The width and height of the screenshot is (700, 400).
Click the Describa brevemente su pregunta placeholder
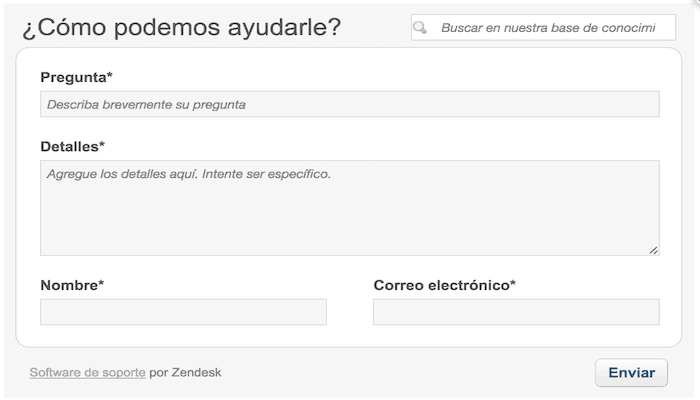[146, 104]
